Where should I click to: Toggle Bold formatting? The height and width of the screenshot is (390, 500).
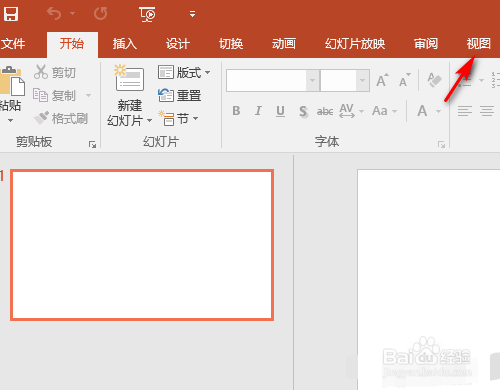point(236,111)
